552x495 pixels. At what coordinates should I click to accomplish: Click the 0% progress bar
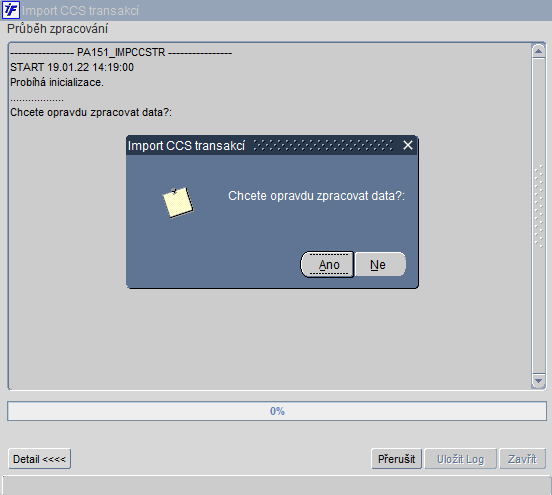pos(277,411)
